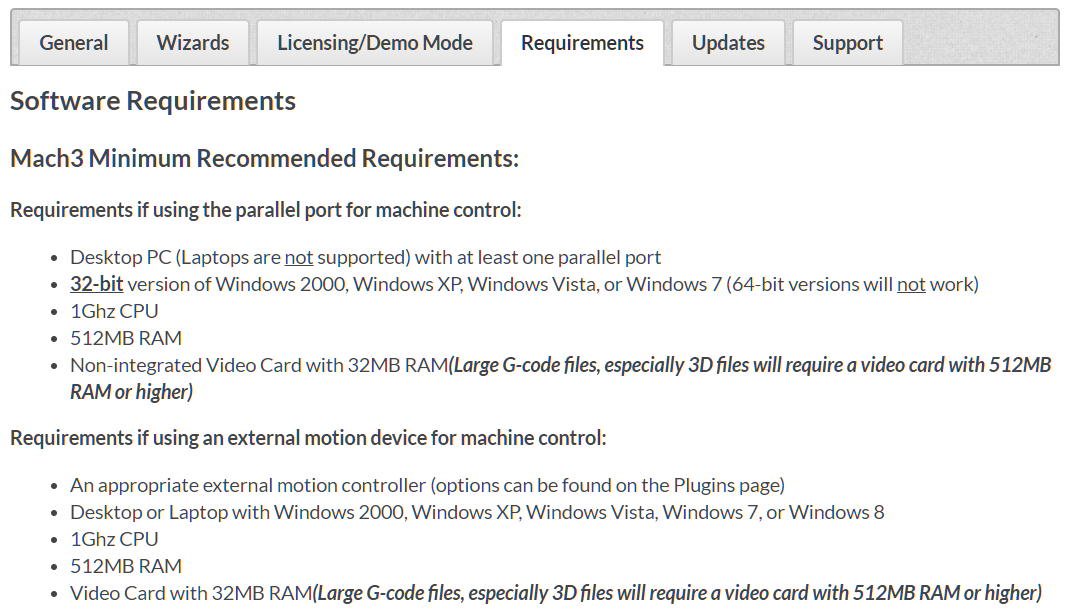1077x610 pixels.
Task: Click the Mach3 Minimum Recommended Requirements heading
Action: [x=264, y=158]
